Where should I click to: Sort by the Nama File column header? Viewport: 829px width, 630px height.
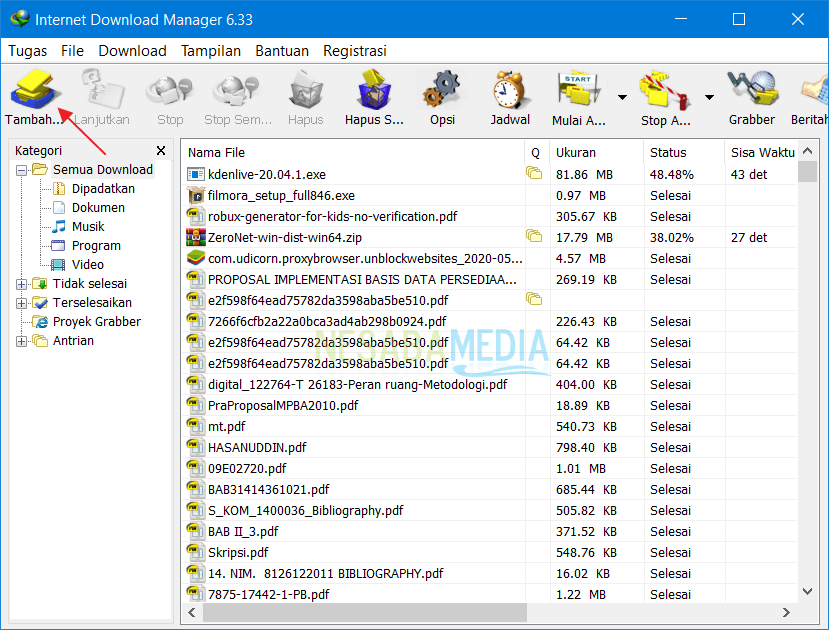tap(353, 153)
